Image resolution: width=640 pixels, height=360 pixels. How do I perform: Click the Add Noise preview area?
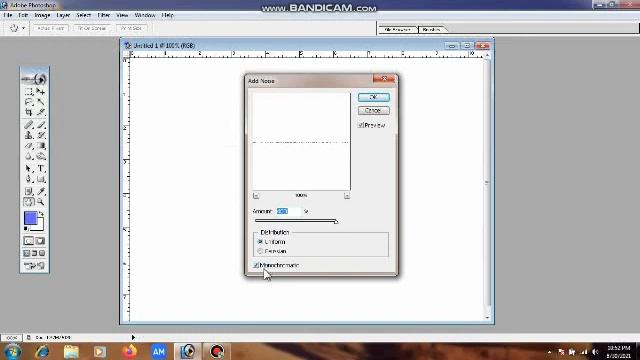(x=301, y=141)
